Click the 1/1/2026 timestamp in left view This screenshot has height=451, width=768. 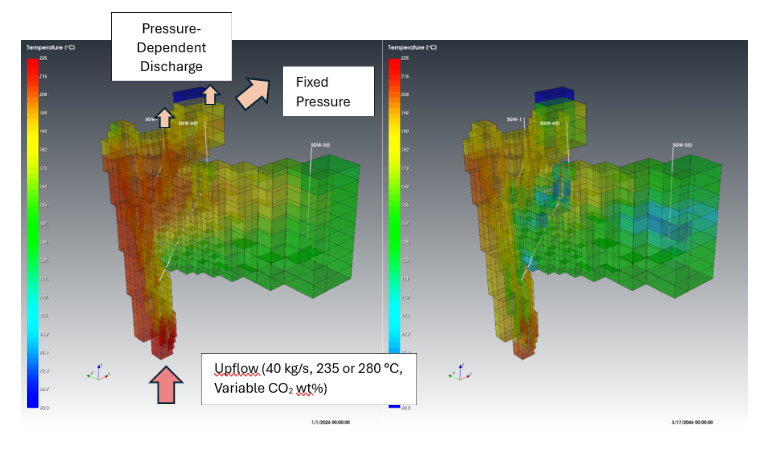click(x=330, y=422)
